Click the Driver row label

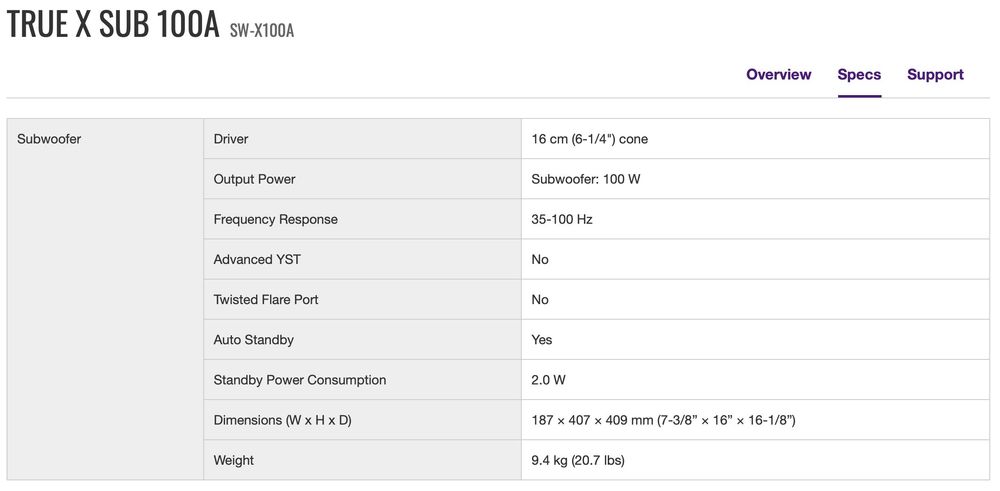231,139
